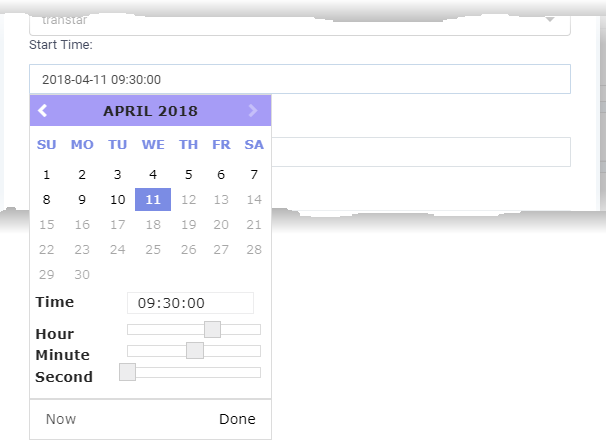Click the empty field below Start Time
The width and height of the screenshot is (606, 448).
click(421, 152)
